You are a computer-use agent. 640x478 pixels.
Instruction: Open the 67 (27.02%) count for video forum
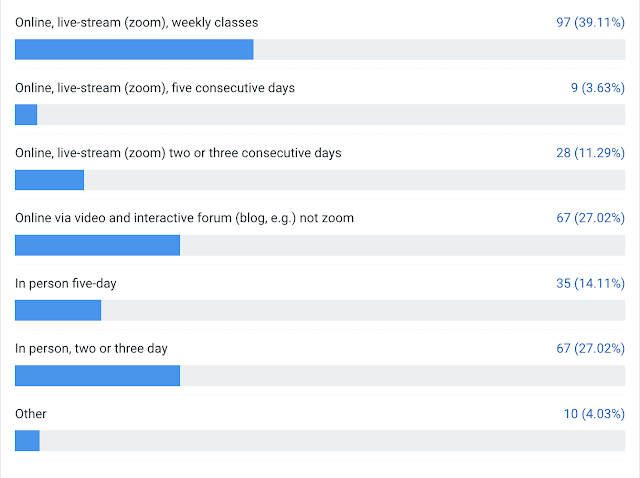click(590, 218)
